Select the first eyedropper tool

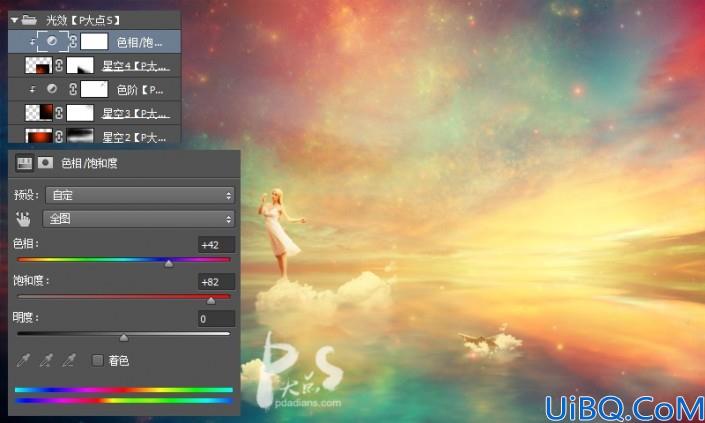[23, 360]
